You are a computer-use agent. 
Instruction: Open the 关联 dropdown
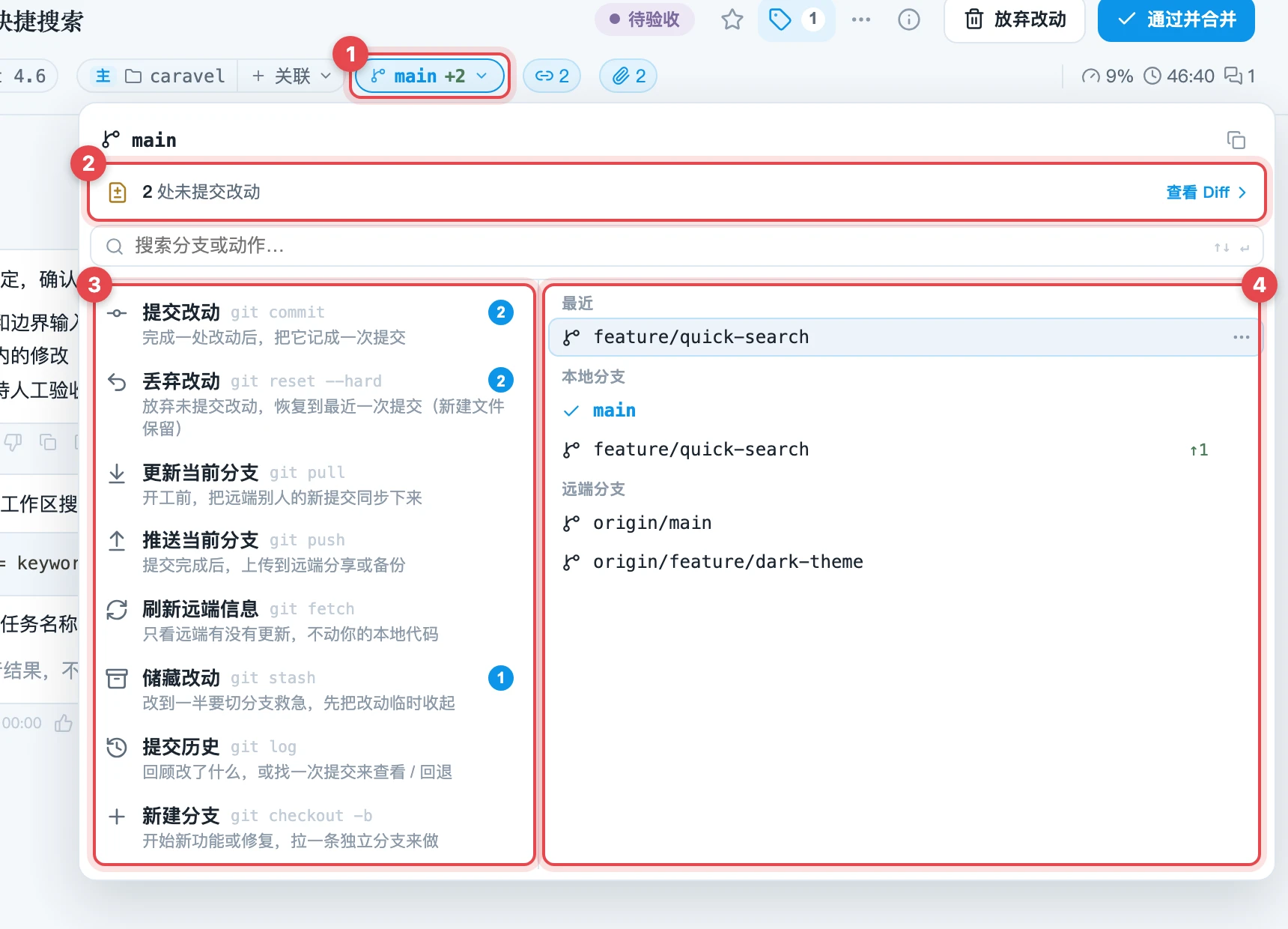[291, 76]
